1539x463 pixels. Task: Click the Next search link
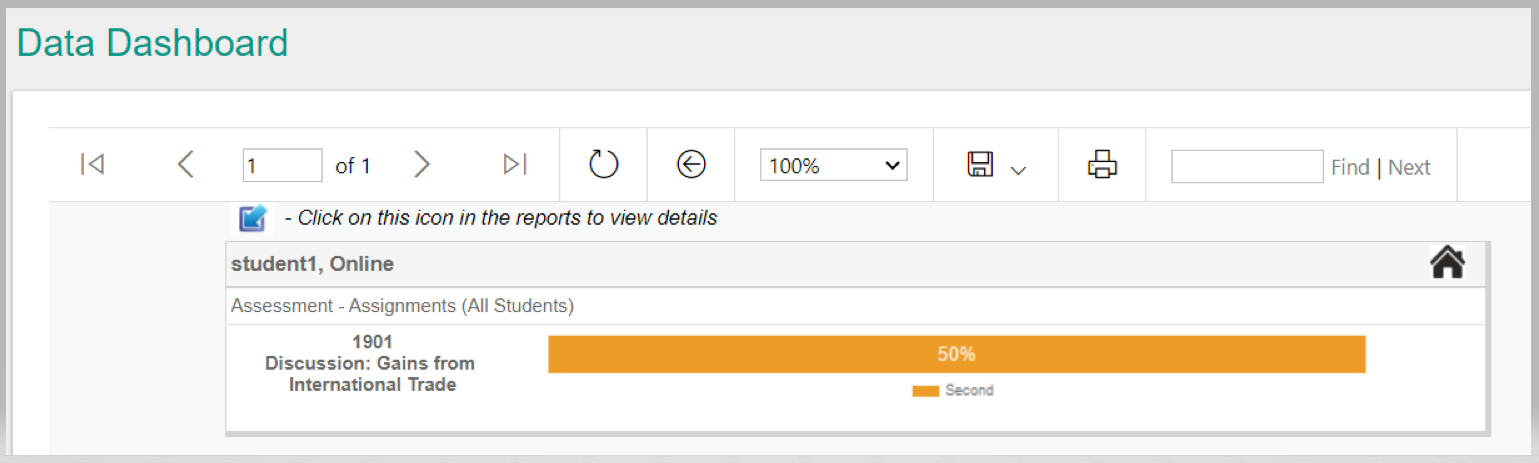tap(1409, 167)
